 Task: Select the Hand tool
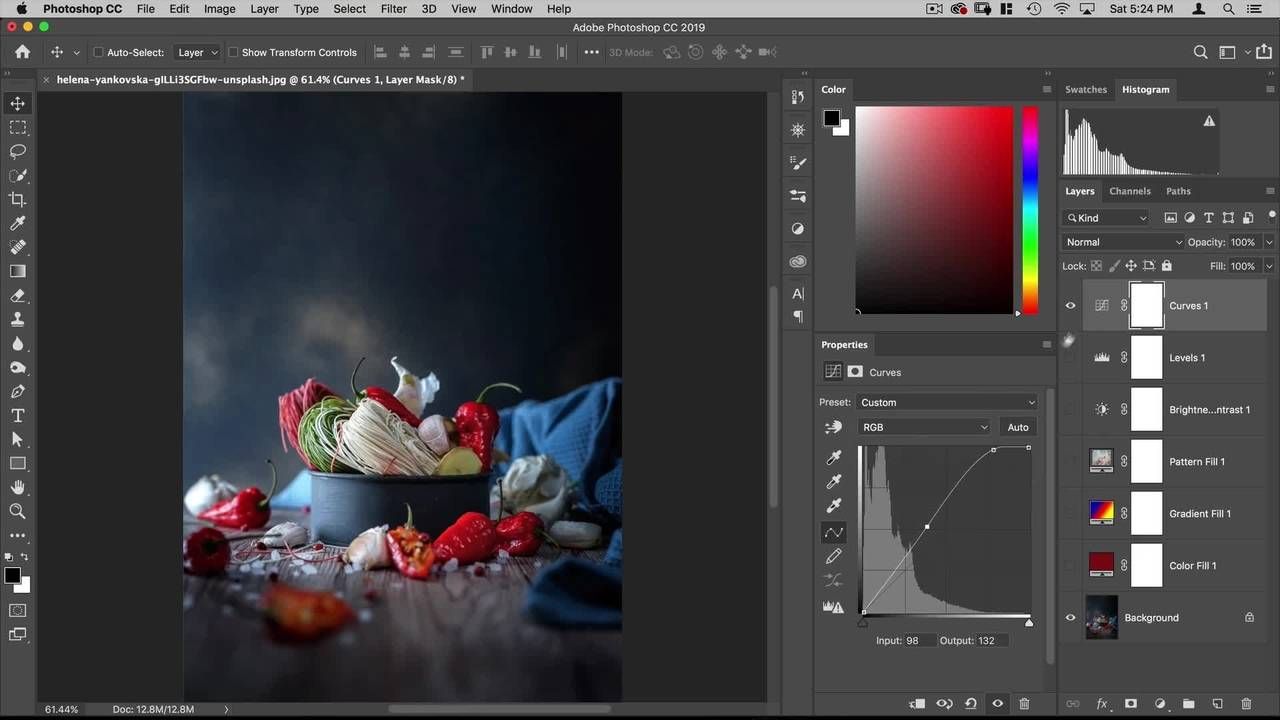point(17,487)
